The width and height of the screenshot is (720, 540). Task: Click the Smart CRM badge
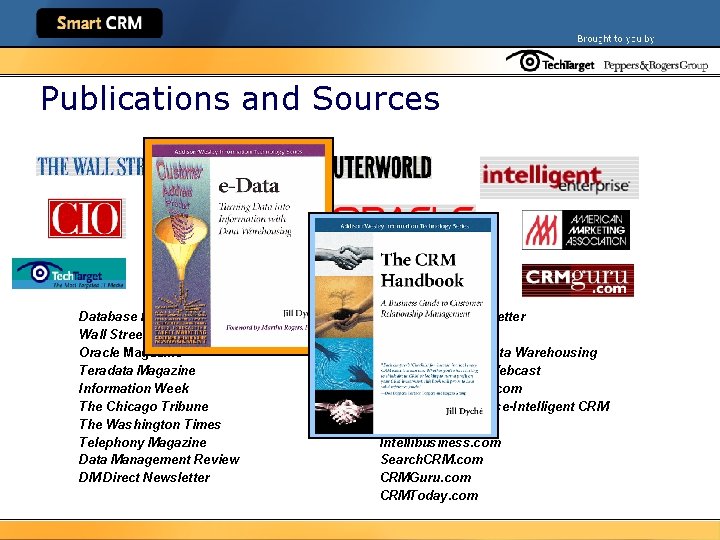[x=99, y=23]
